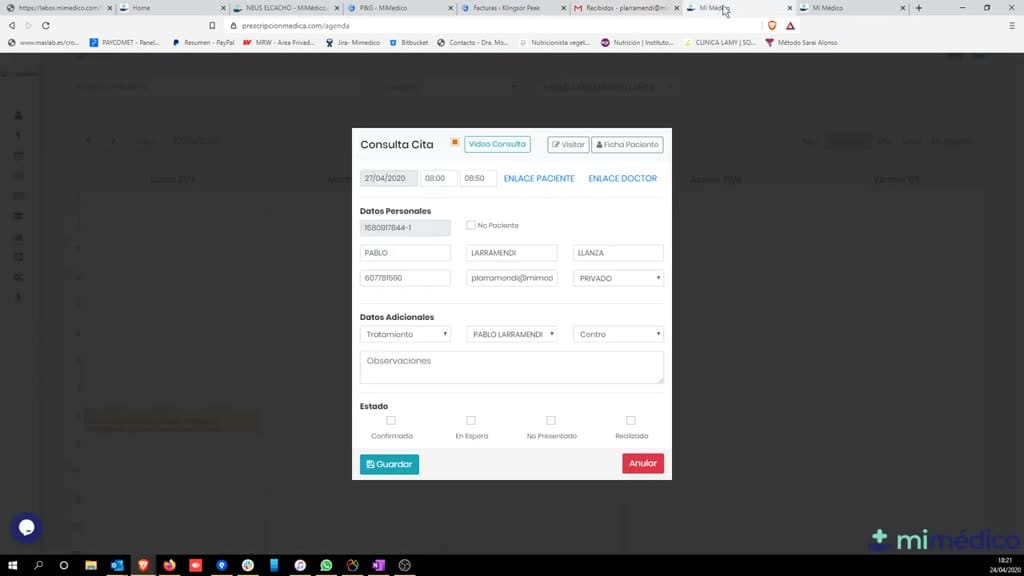Open Firefox from the taskbar
The height and width of the screenshot is (576, 1024).
[x=169, y=565]
